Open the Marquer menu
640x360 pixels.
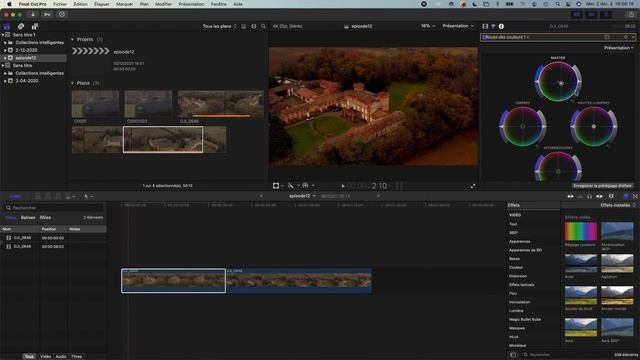point(124,4)
